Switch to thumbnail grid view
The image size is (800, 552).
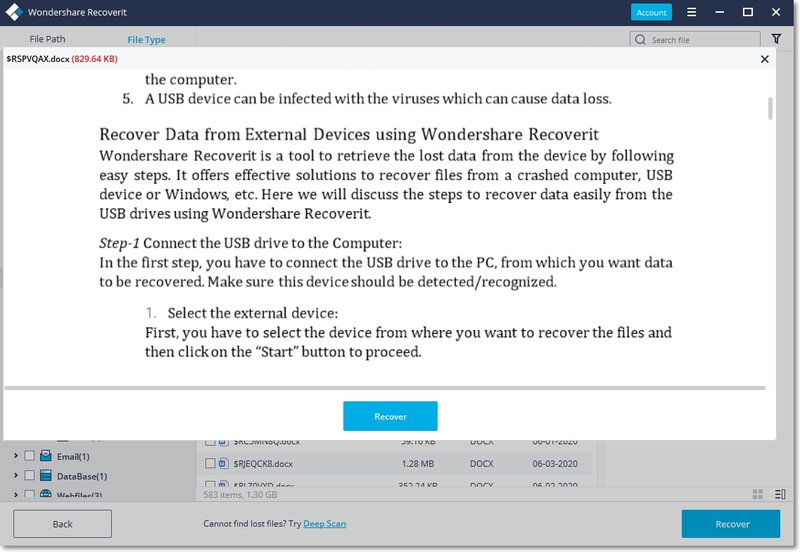click(x=758, y=494)
